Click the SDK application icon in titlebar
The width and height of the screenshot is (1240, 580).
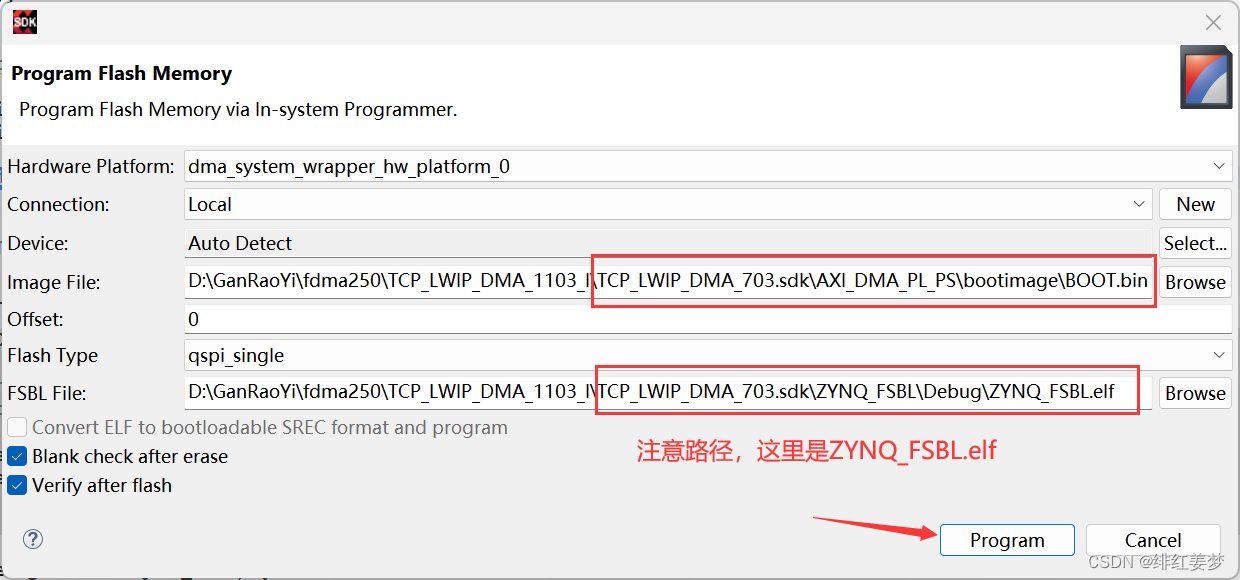[x=24, y=21]
